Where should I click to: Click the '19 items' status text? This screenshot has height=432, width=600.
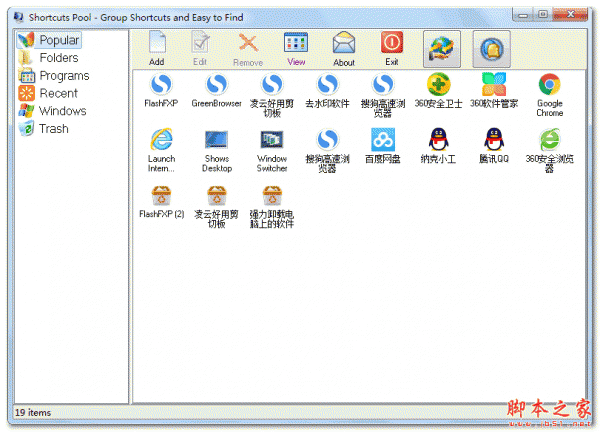coord(33,412)
